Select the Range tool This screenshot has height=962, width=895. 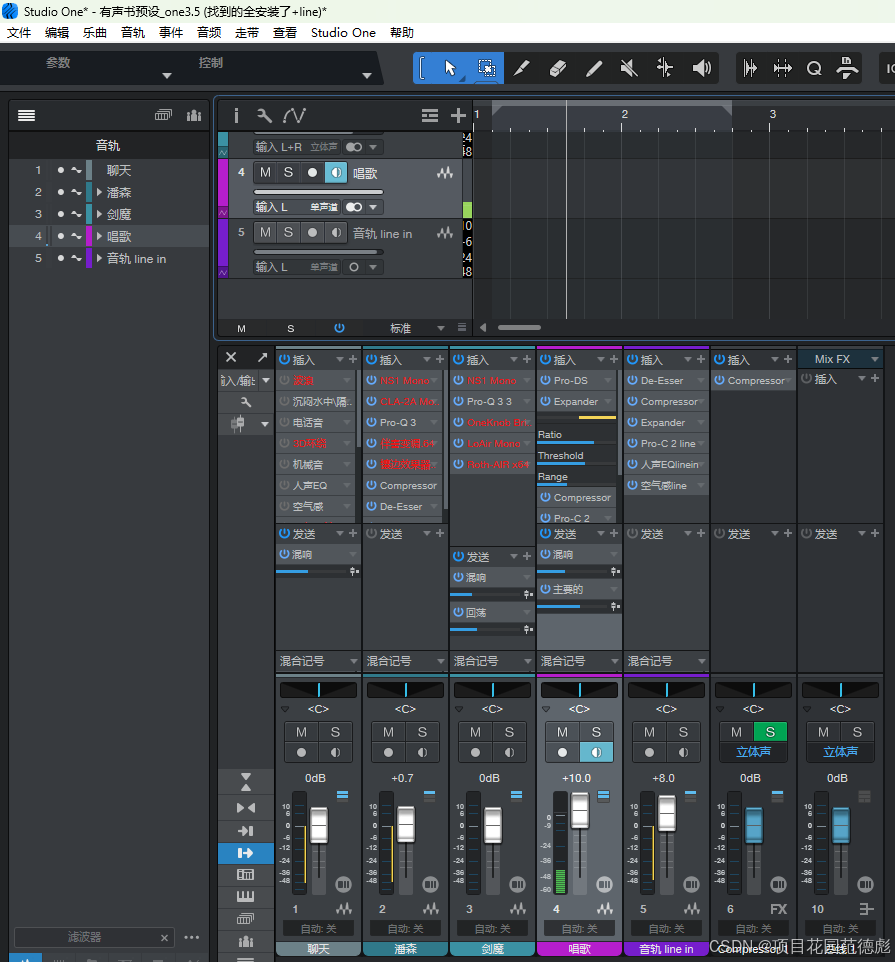coord(486,68)
